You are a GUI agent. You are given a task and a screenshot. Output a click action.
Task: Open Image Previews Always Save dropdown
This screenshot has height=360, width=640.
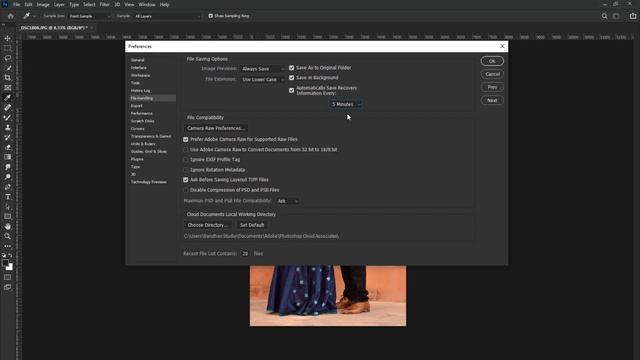(262, 69)
